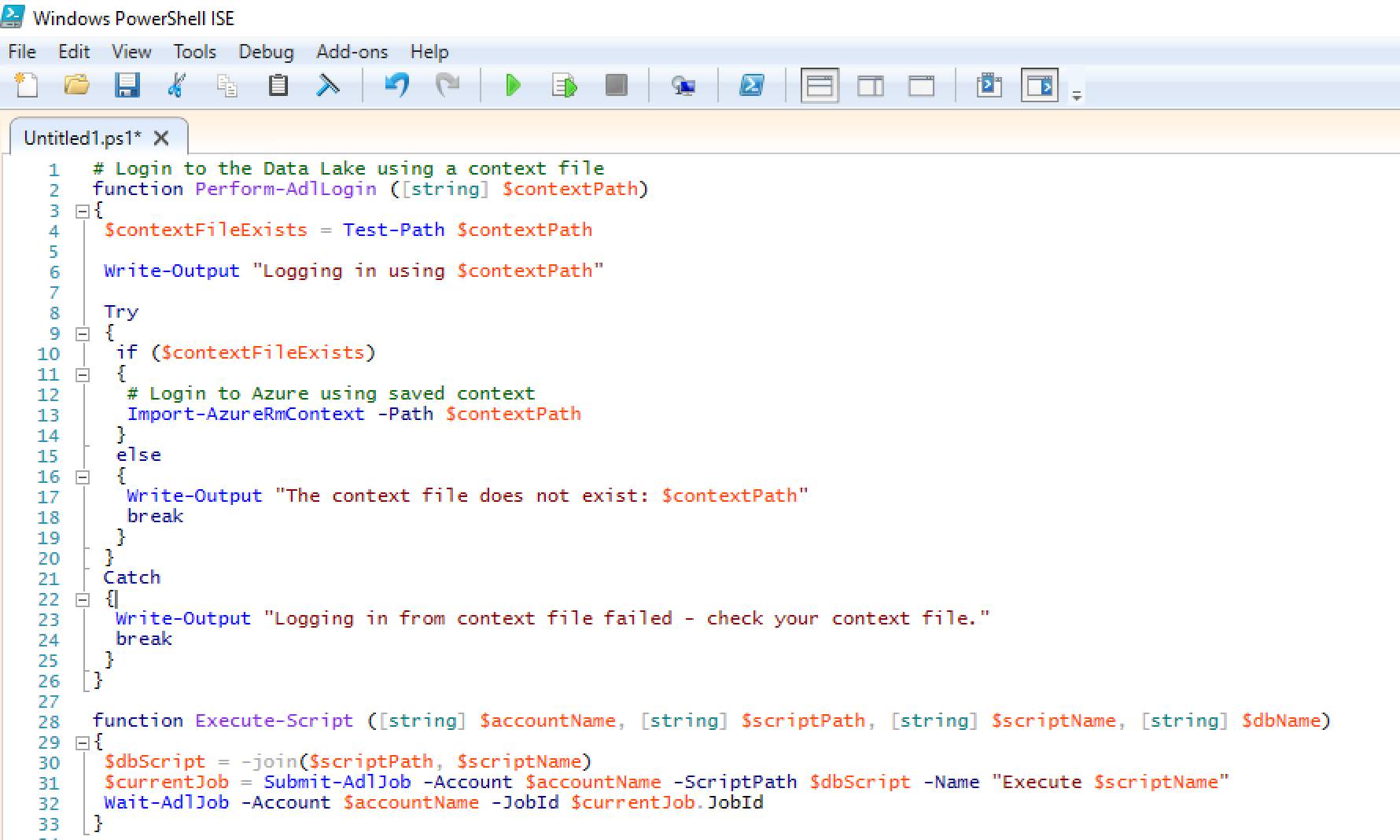Run Selection using the page-with-play icon
Screen dimensions: 1400x840
[565, 85]
